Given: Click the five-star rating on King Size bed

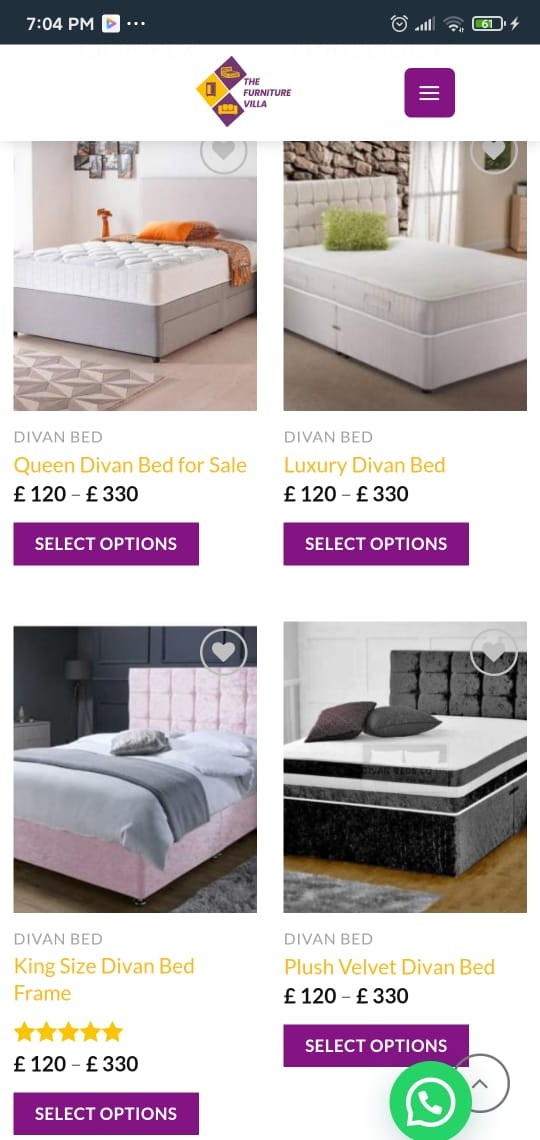Looking at the screenshot, I should click(68, 1032).
